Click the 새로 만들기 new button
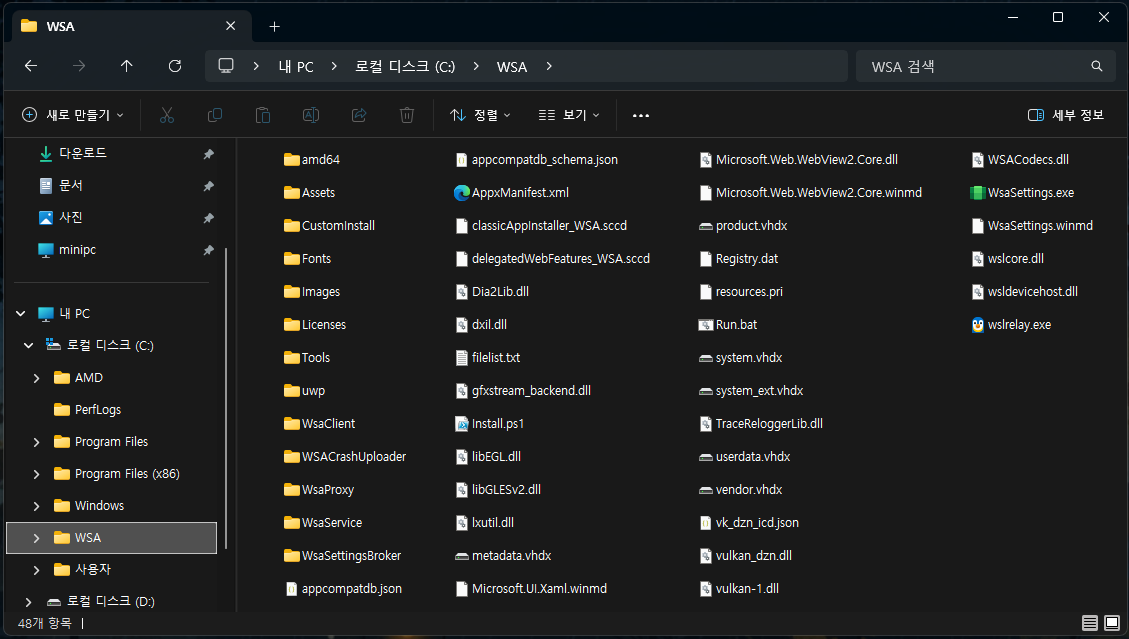Viewport: 1129px width, 639px height. coord(73,115)
